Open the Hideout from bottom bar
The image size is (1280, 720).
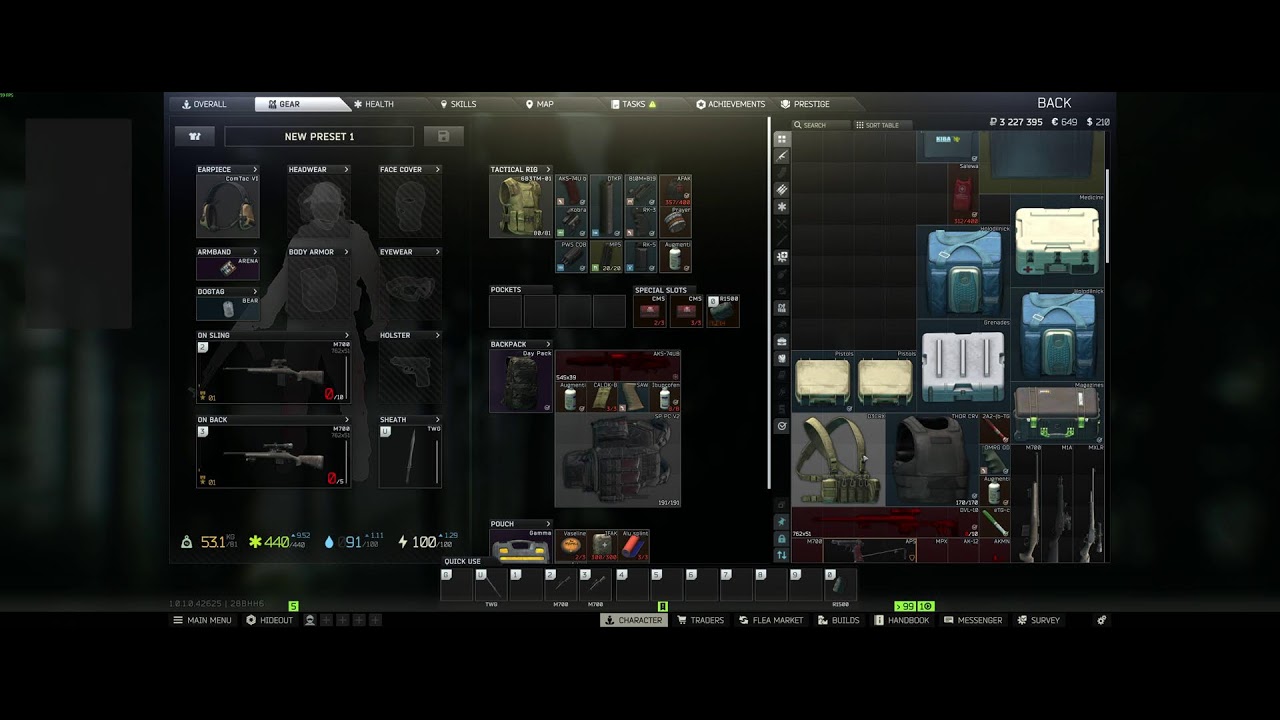[x=270, y=620]
